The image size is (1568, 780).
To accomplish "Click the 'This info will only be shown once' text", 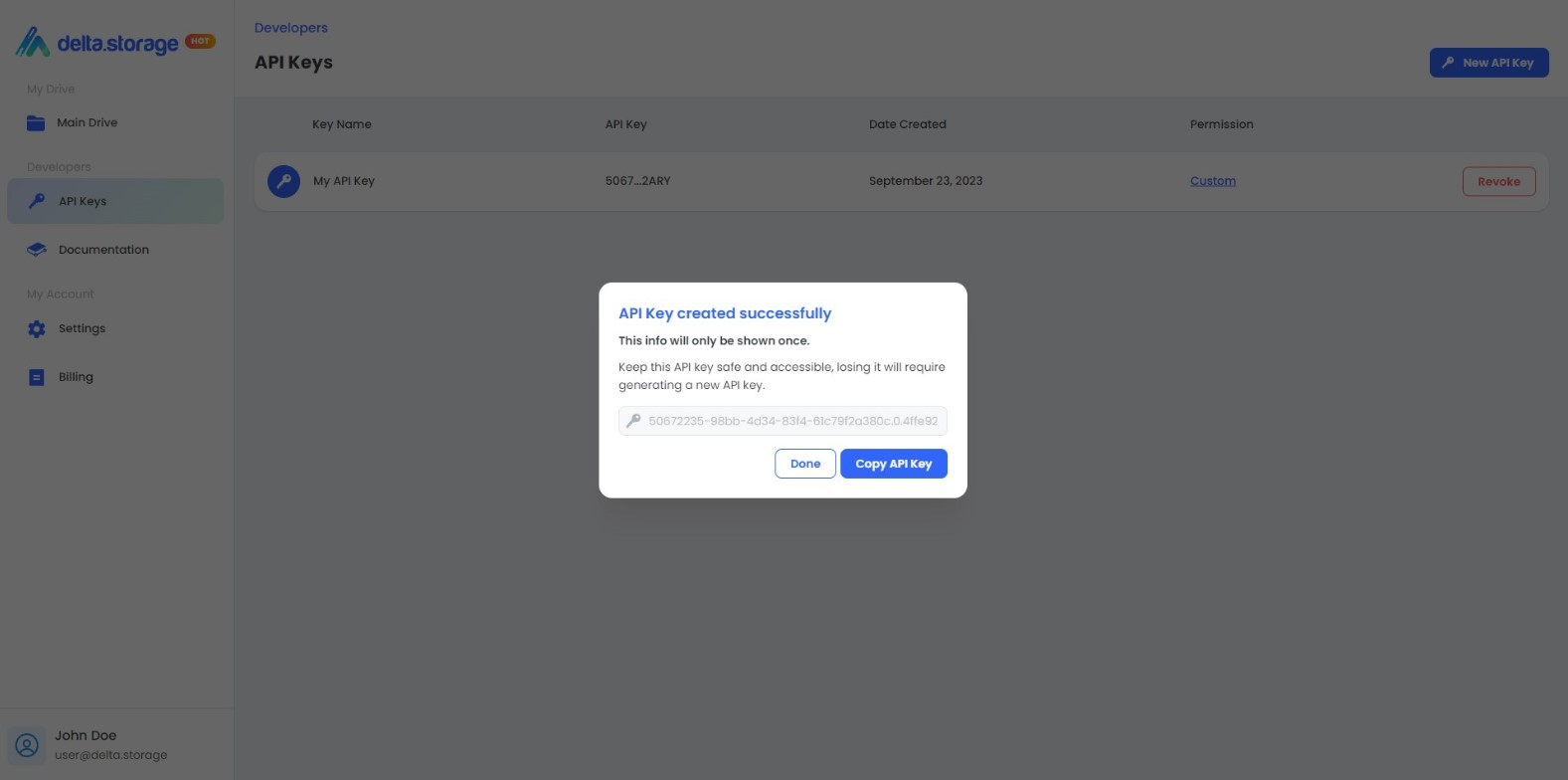I will 714,340.
